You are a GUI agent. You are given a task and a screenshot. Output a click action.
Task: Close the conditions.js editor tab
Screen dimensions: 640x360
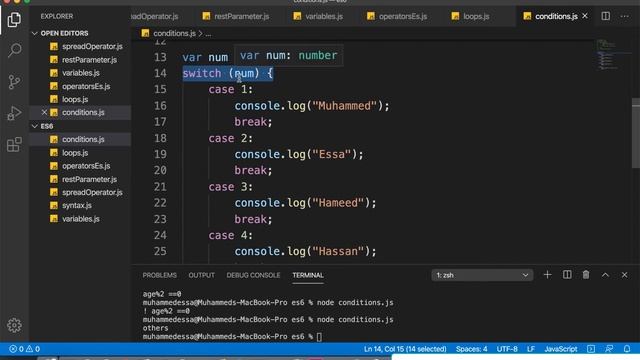[585, 16]
